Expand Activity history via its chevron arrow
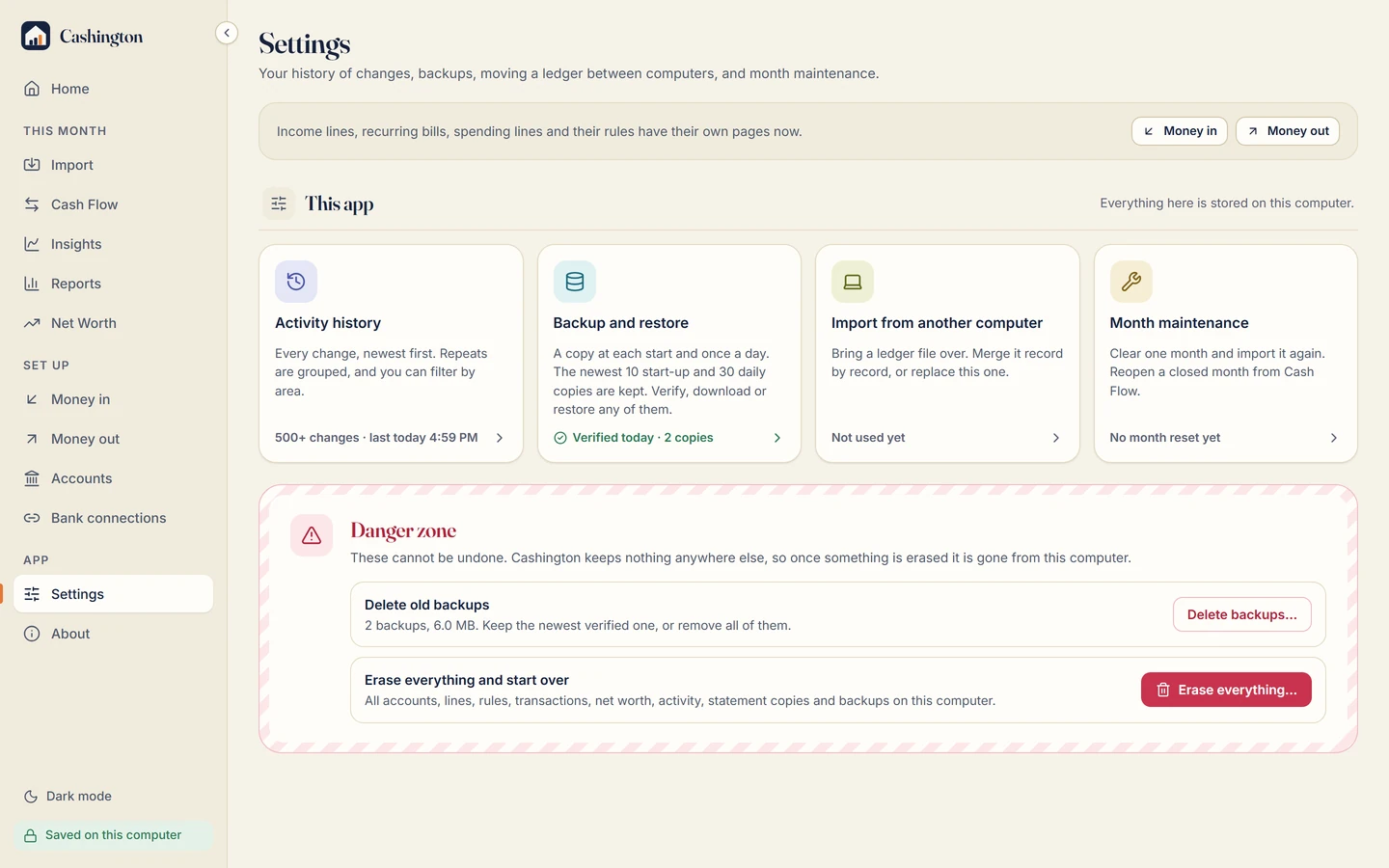The width and height of the screenshot is (1389, 868). [500, 438]
